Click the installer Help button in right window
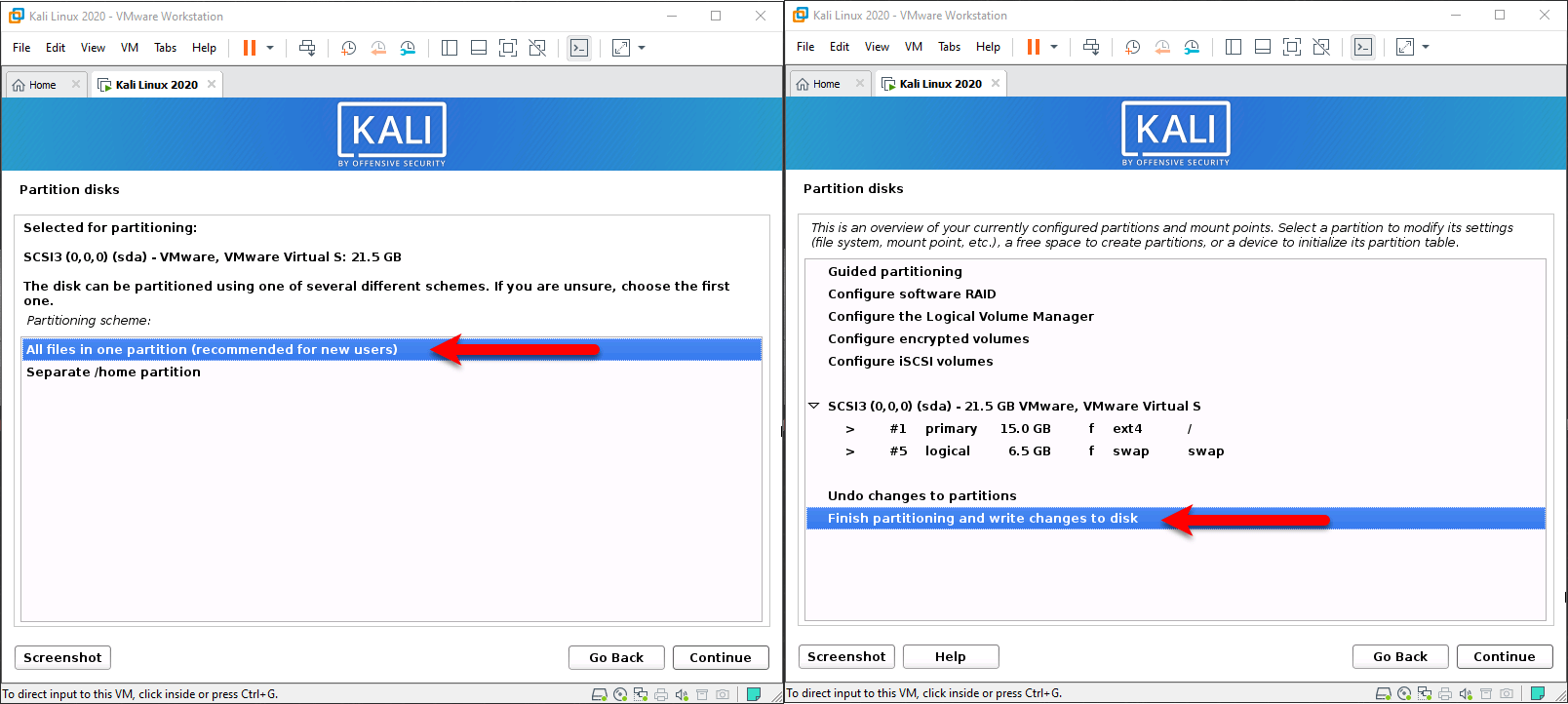This screenshot has height=704, width=1568. tap(951, 656)
